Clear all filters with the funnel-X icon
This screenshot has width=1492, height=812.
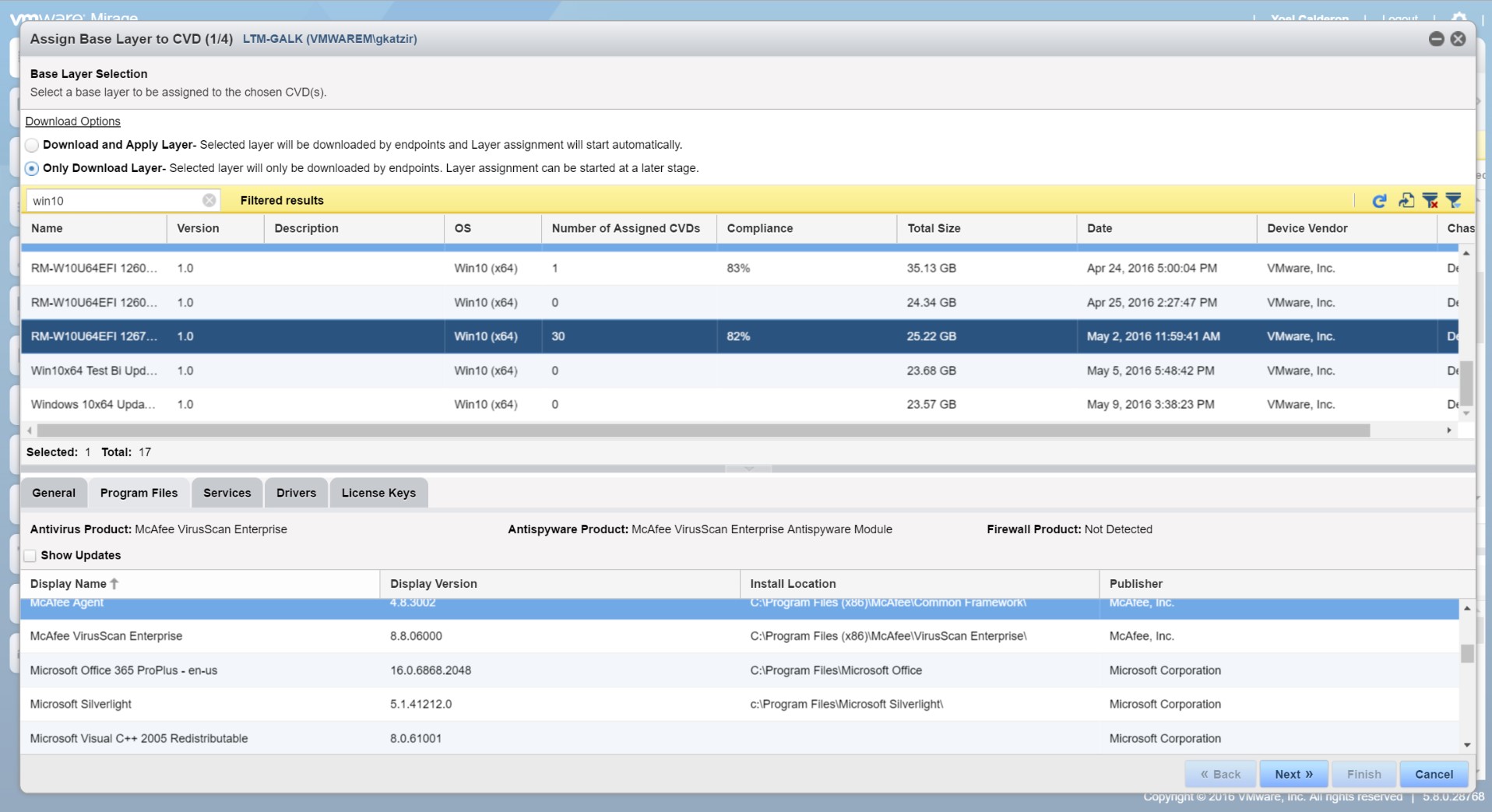pyautogui.click(x=1430, y=201)
